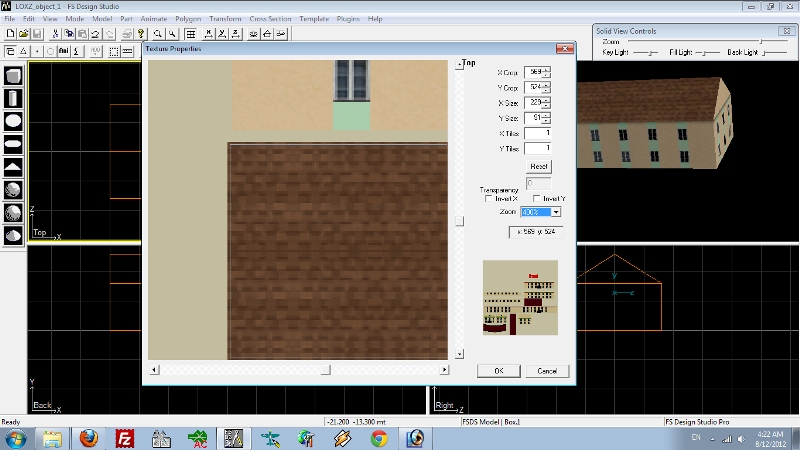800x450 pixels.
Task: Click the X Tiles input field
Action: [538, 134]
